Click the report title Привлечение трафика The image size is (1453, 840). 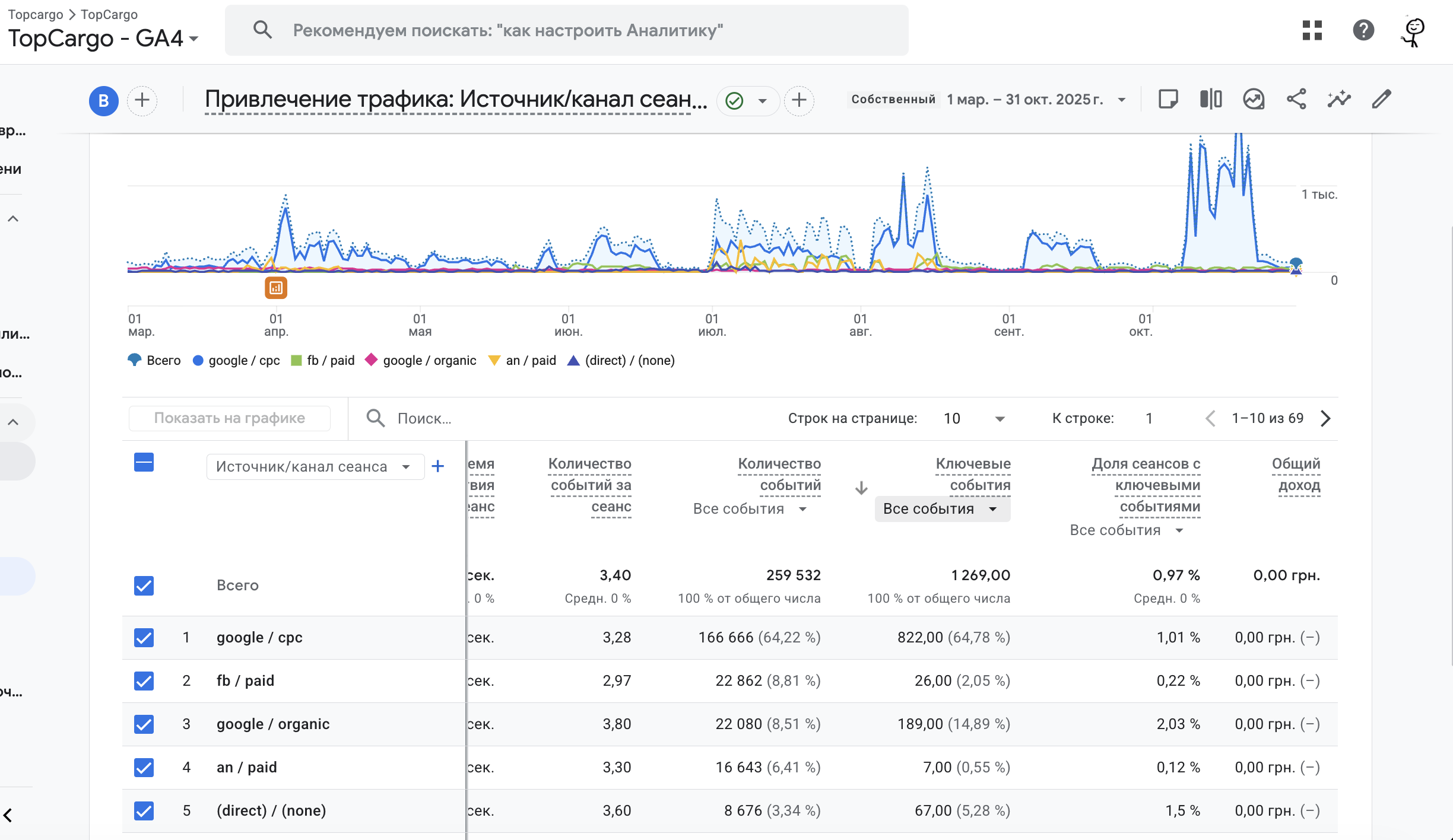point(456,100)
